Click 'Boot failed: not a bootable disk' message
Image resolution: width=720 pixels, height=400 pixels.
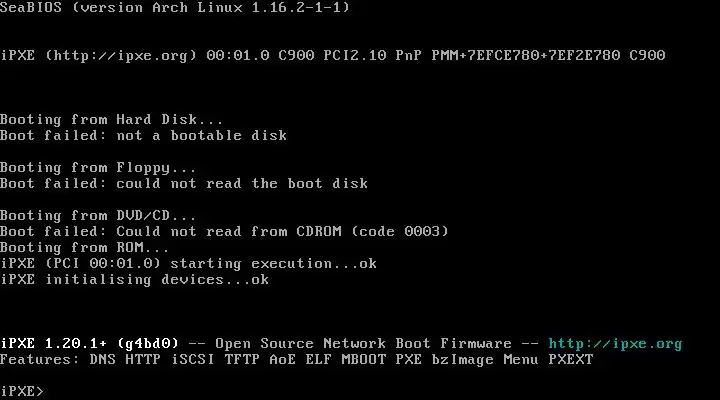(x=143, y=135)
